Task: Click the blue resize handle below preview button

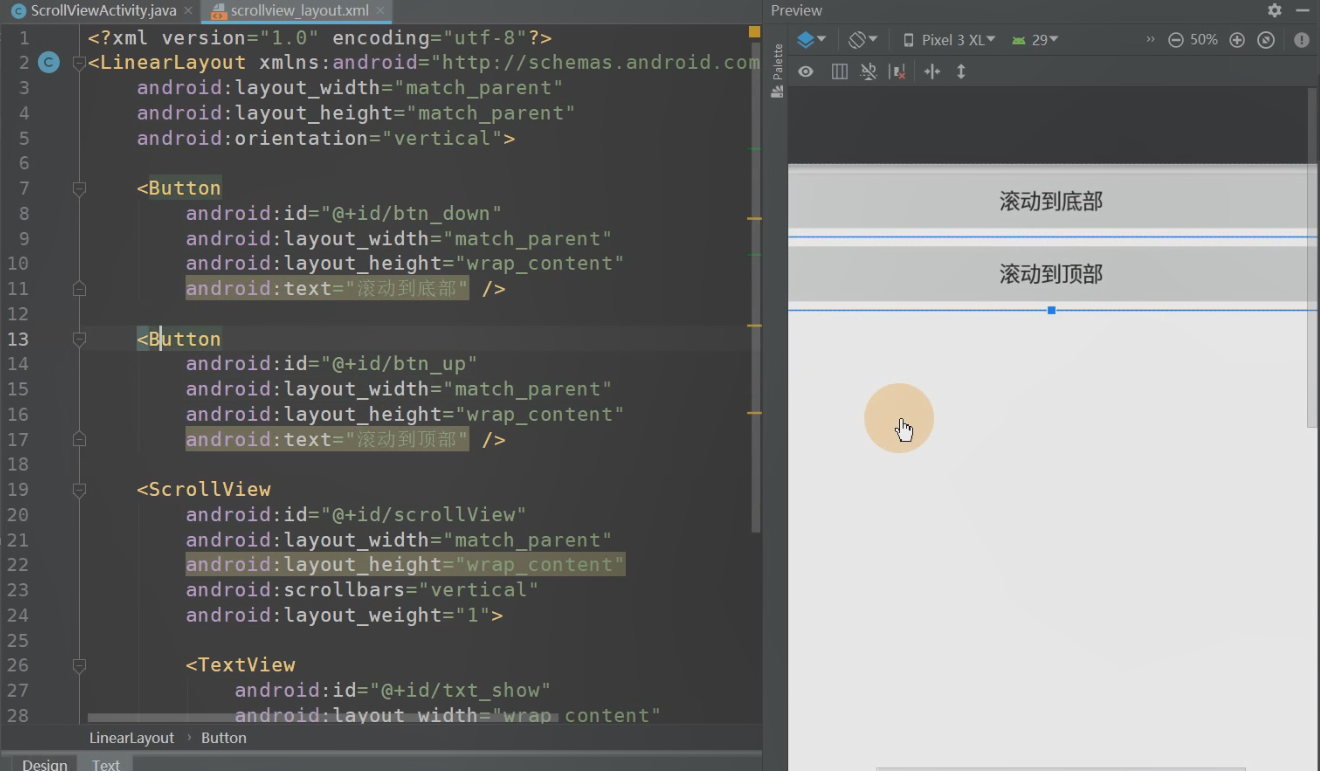Action: click(1052, 310)
